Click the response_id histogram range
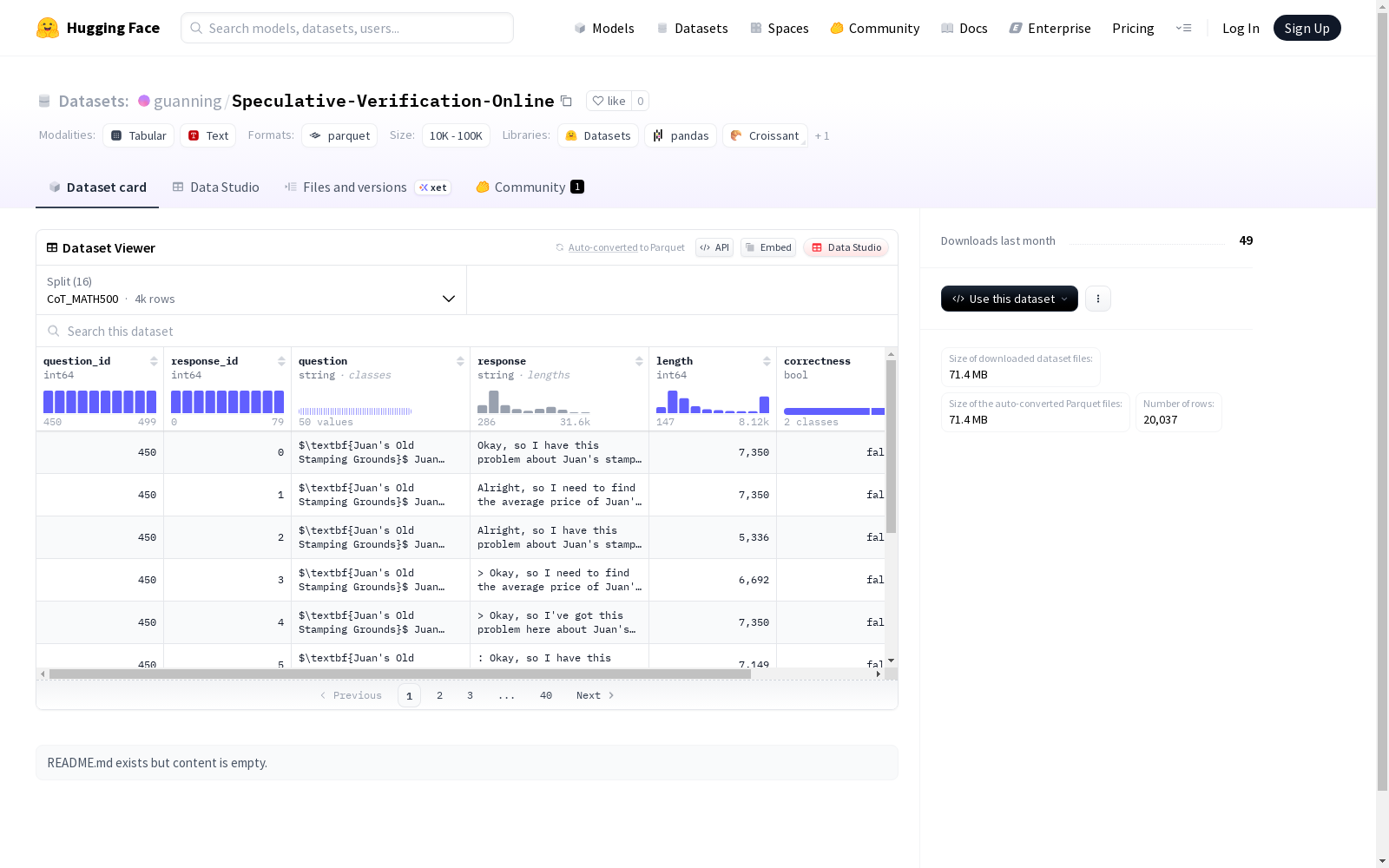The image size is (1389, 868). [x=227, y=402]
